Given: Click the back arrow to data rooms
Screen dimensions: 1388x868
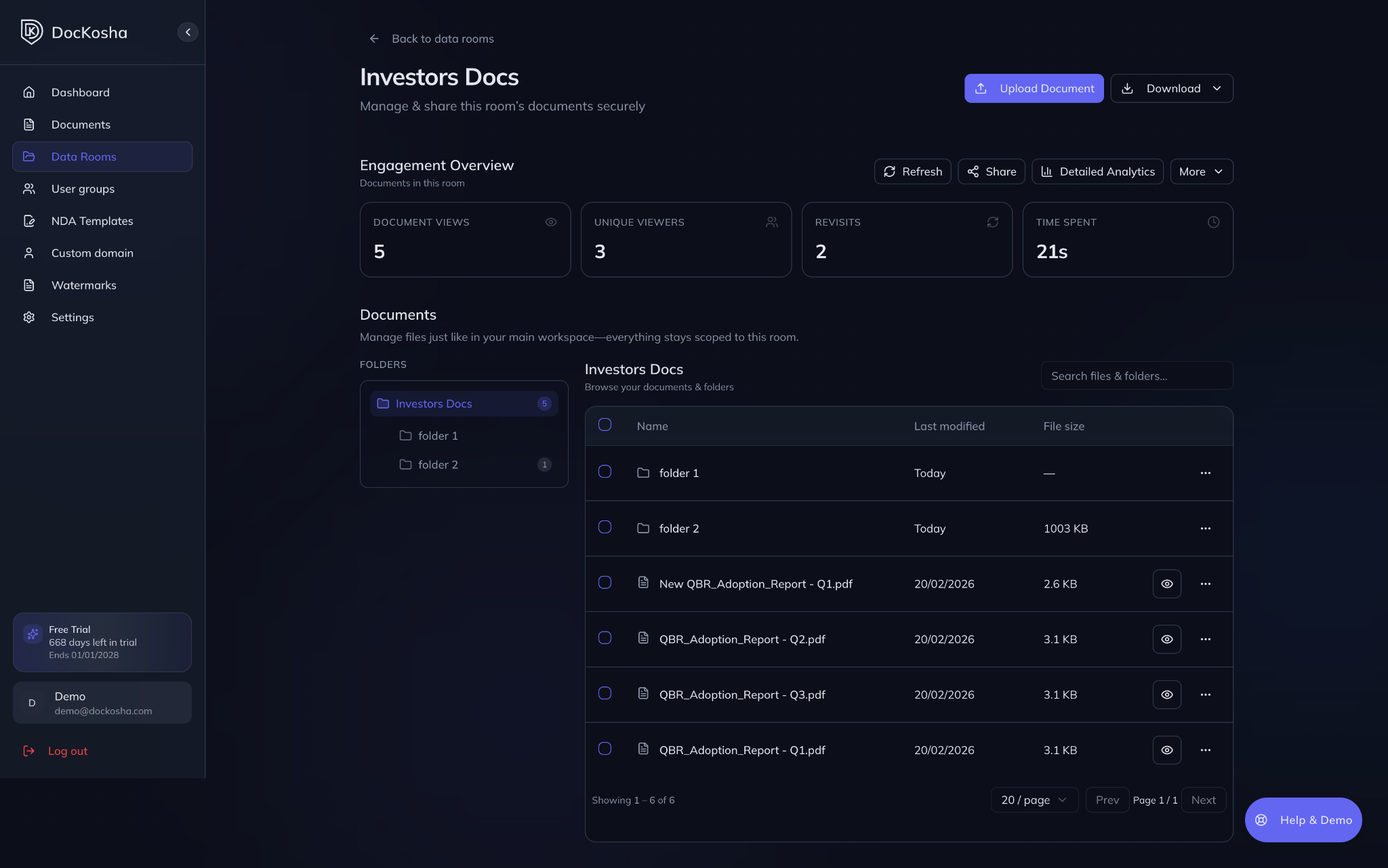Looking at the screenshot, I should [x=374, y=39].
